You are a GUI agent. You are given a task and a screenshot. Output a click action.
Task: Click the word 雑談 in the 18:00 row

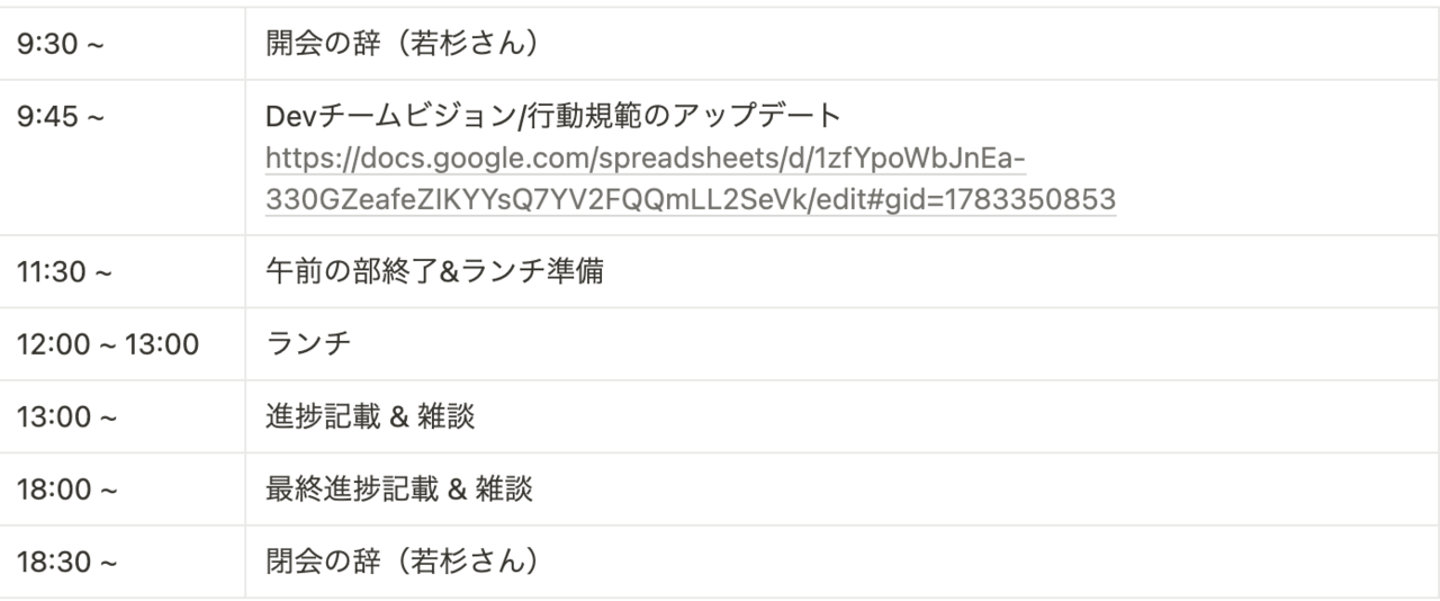pyautogui.click(x=503, y=490)
